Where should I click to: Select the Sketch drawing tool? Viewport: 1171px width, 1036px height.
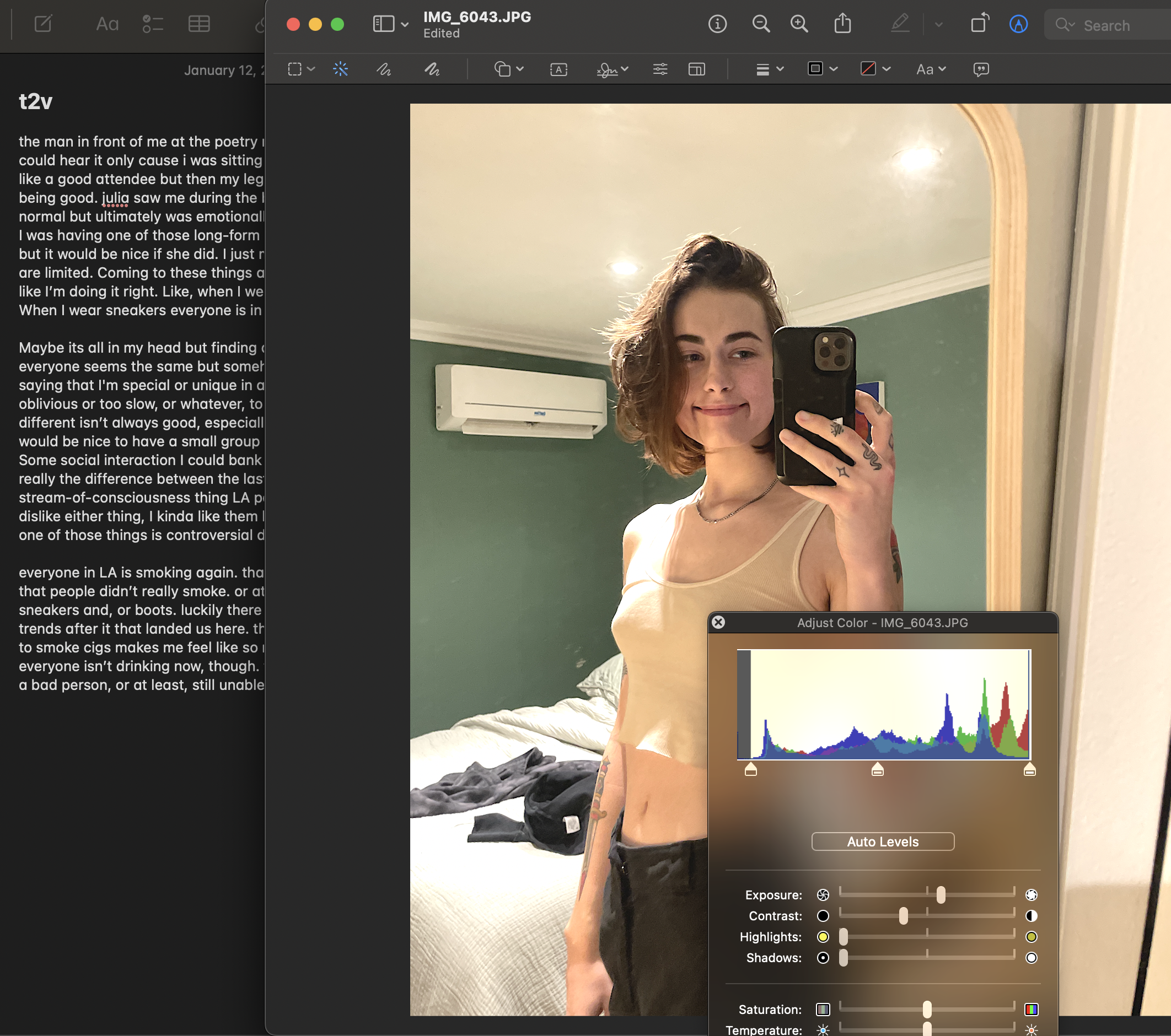(x=383, y=69)
